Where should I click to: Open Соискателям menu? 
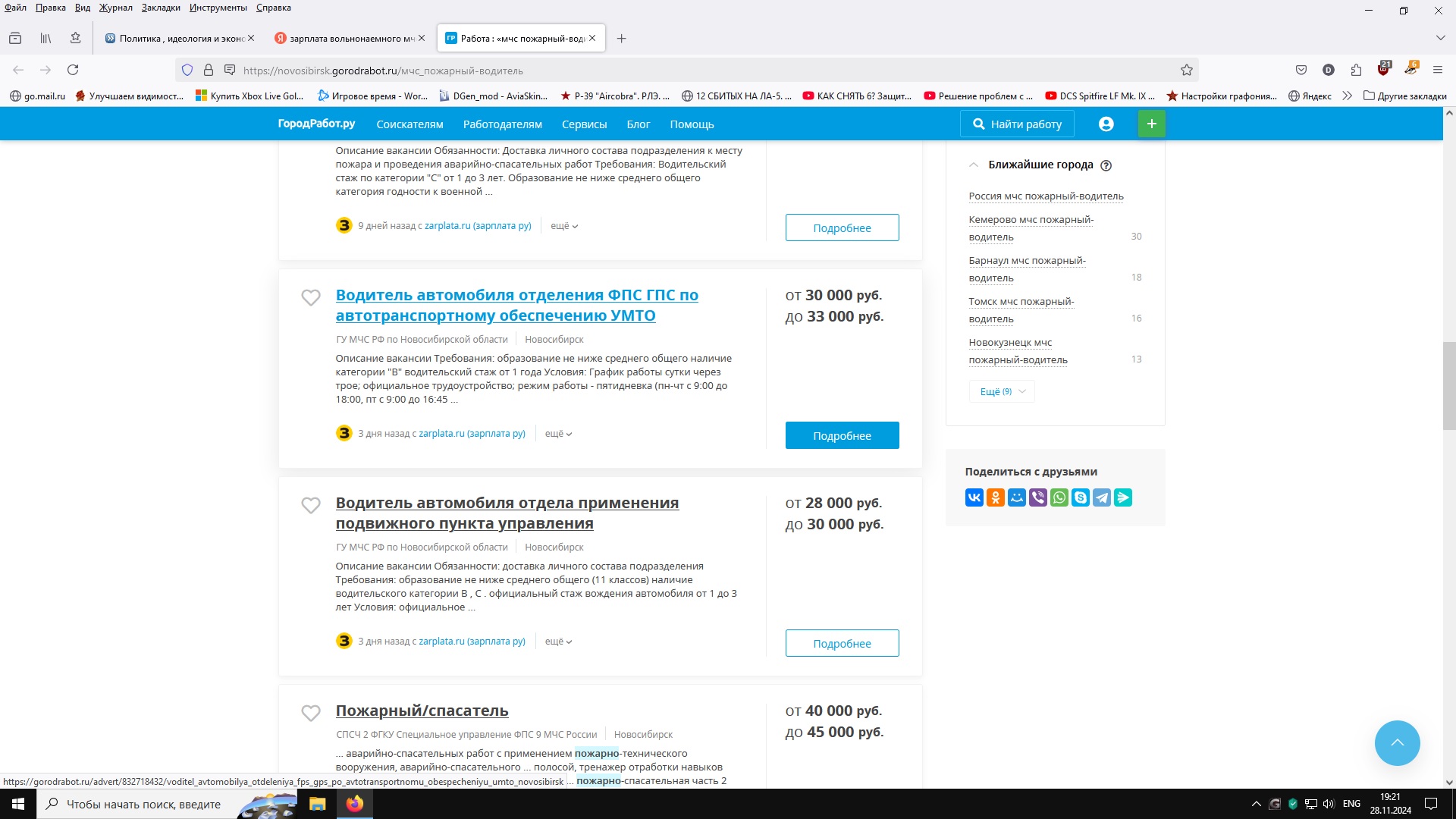pyautogui.click(x=409, y=124)
